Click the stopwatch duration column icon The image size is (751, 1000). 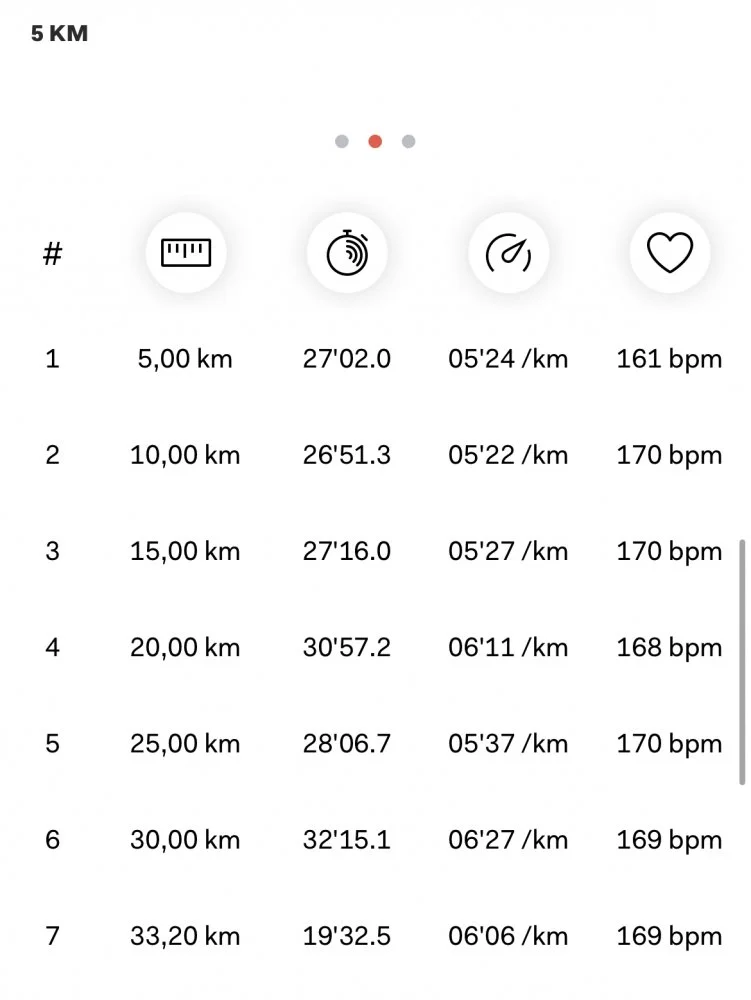[x=347, y=253]
